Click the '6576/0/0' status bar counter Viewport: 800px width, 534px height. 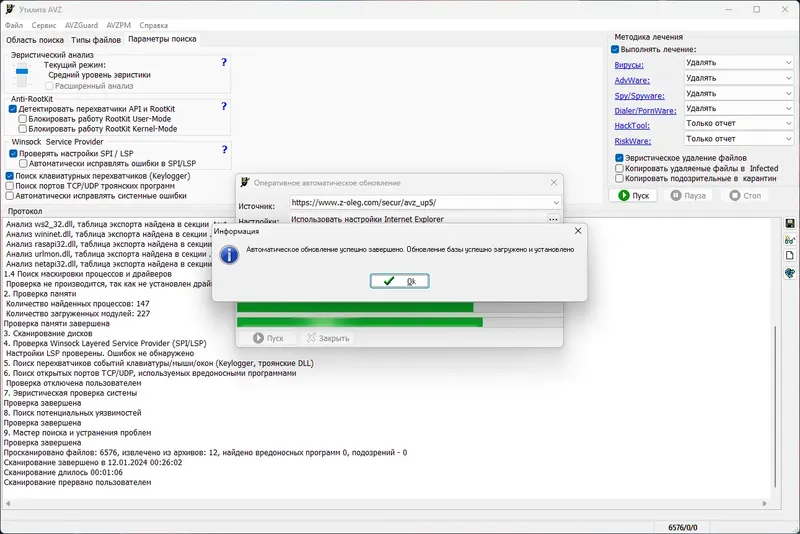[x=683, y=527]
